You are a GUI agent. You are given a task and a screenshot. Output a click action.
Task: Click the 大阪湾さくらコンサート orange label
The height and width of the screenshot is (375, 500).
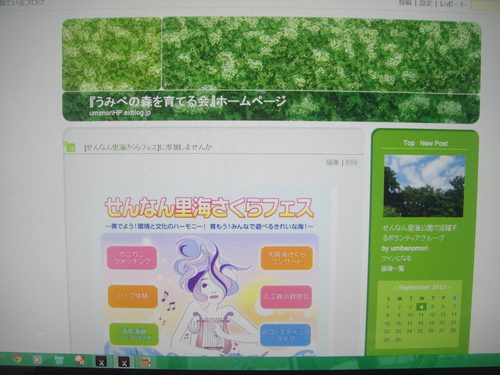tap(287, 258)
